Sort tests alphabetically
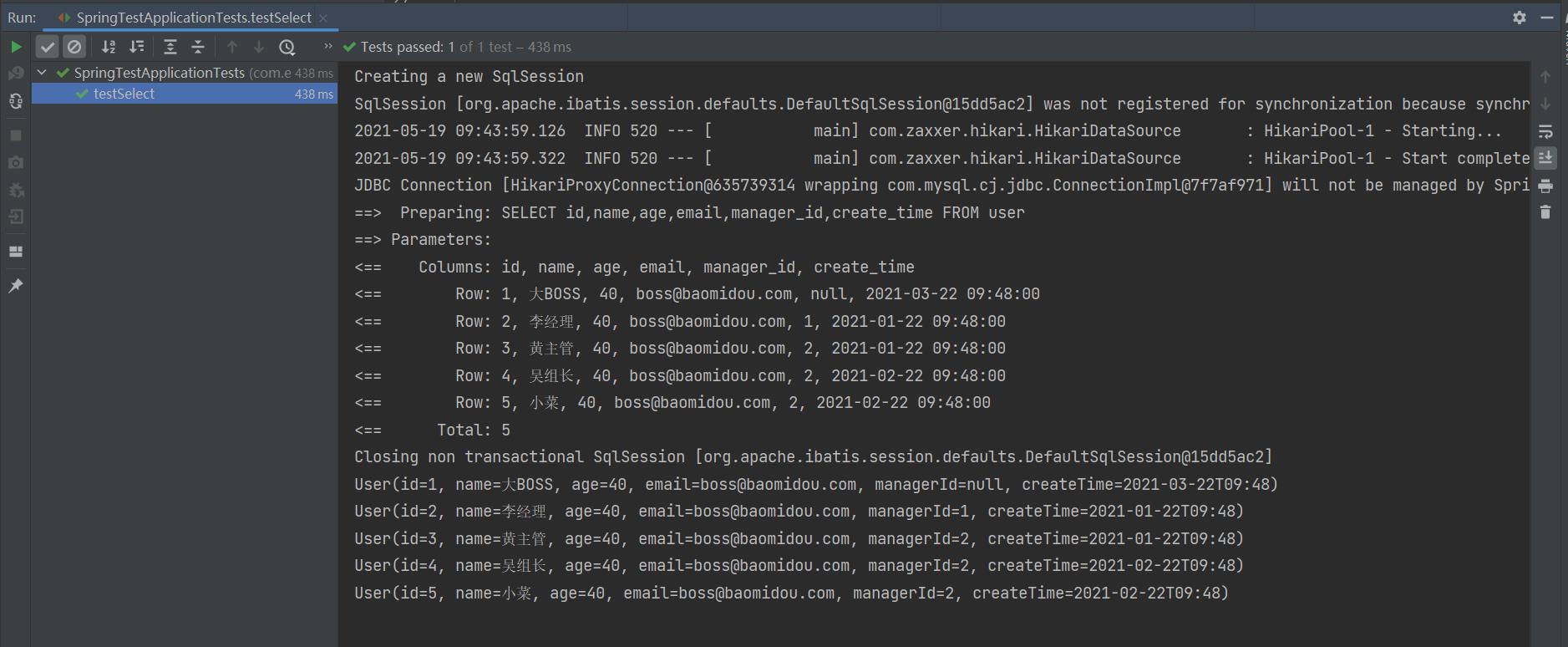The image size is (1568, 647). (109, 47)
